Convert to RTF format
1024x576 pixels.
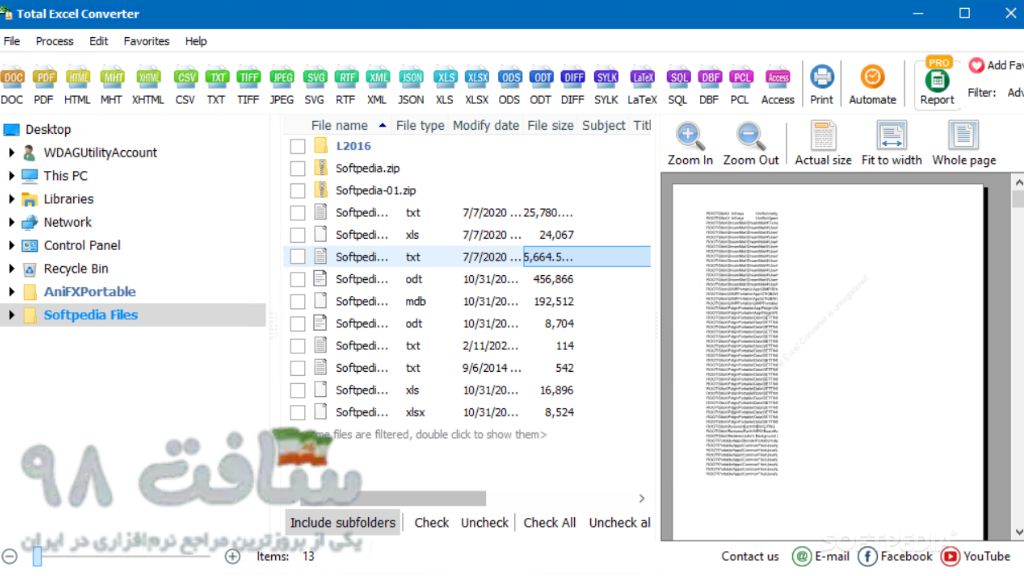point(345,86)
